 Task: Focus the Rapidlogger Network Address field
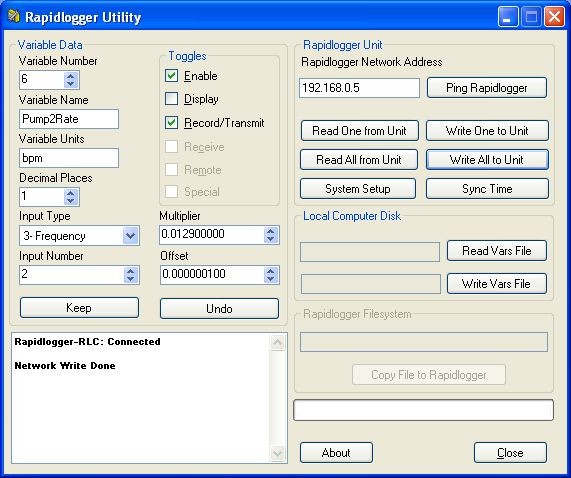(x=359, y=88)
